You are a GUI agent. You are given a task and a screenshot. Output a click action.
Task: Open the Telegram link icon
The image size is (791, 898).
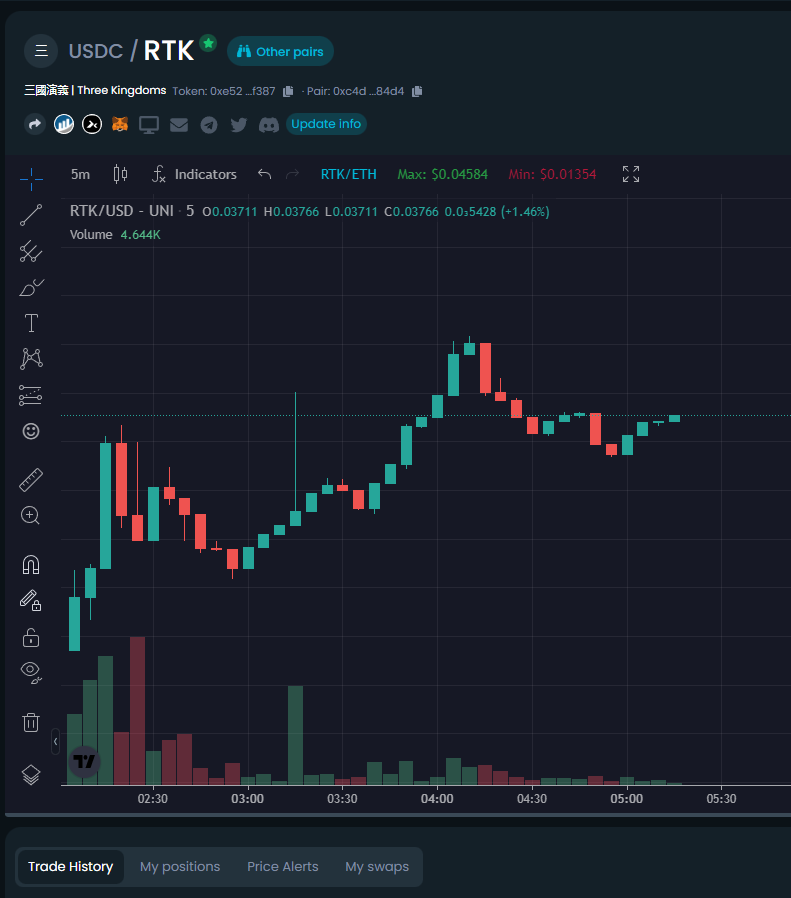point(208,124)
